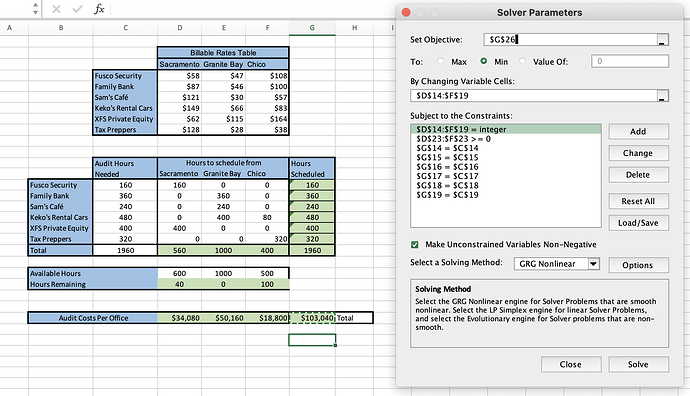Click the selected empty cell below total cost
The image size is (690, 396).
click(312, 340)
